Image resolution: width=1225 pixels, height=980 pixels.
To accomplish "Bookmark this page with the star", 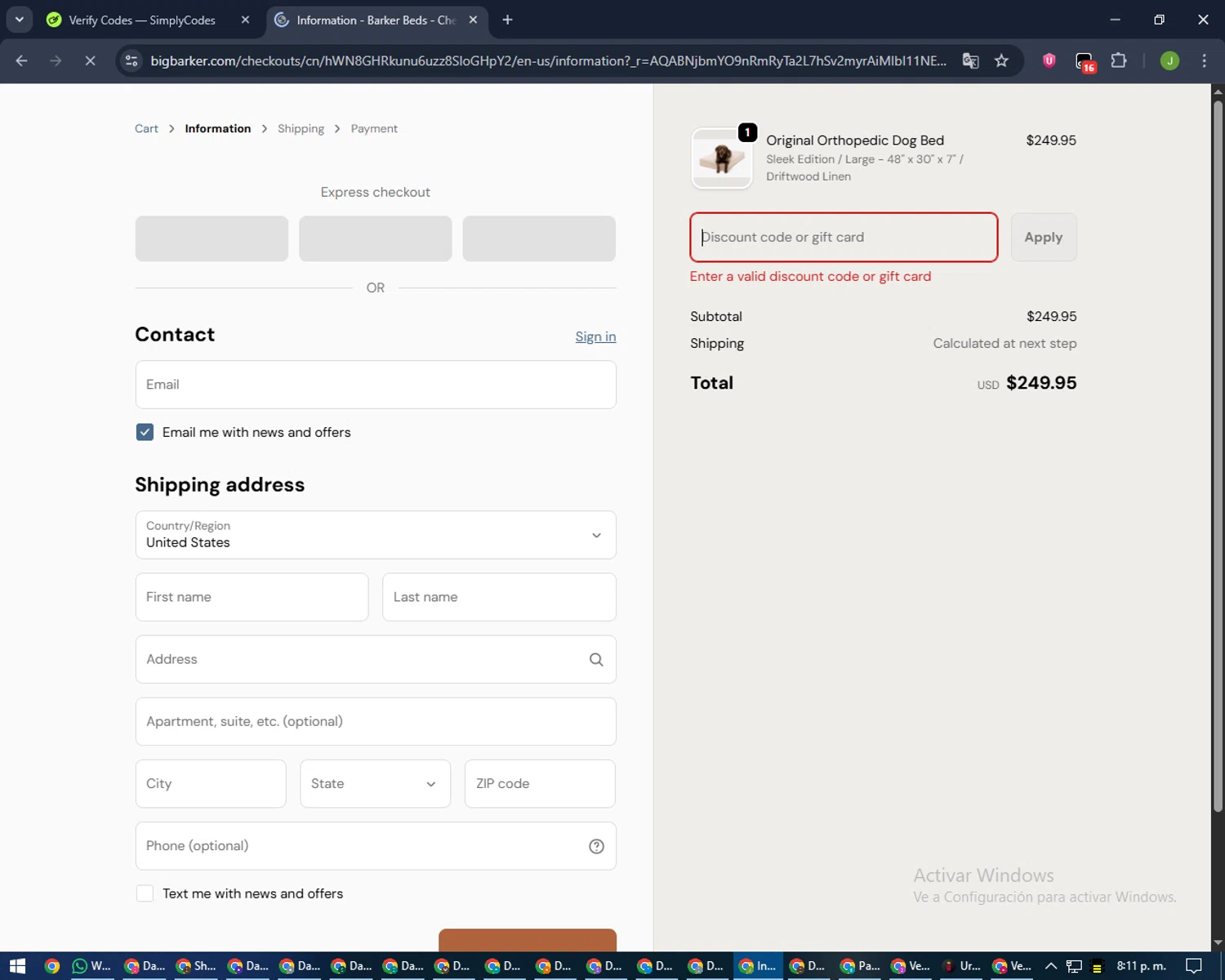I will click(1001, 60).
